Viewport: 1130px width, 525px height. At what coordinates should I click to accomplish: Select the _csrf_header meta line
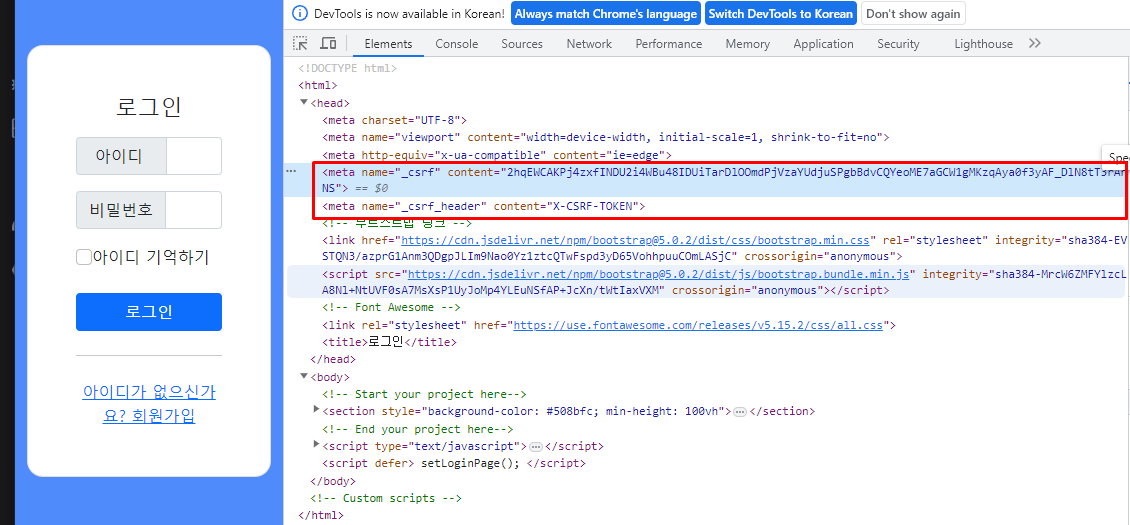(483, 206)
